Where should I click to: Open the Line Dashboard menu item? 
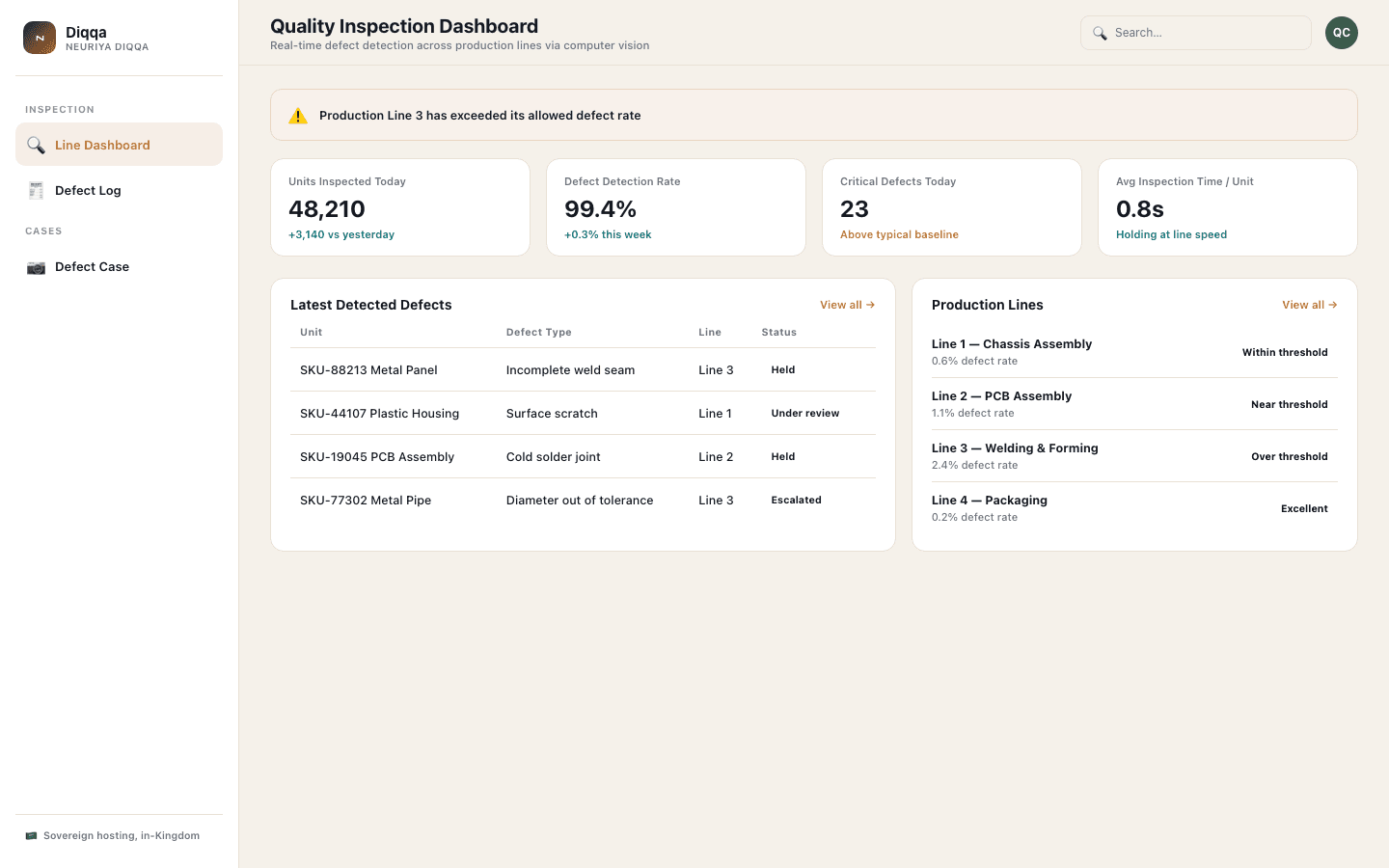(x=119, y=145)
